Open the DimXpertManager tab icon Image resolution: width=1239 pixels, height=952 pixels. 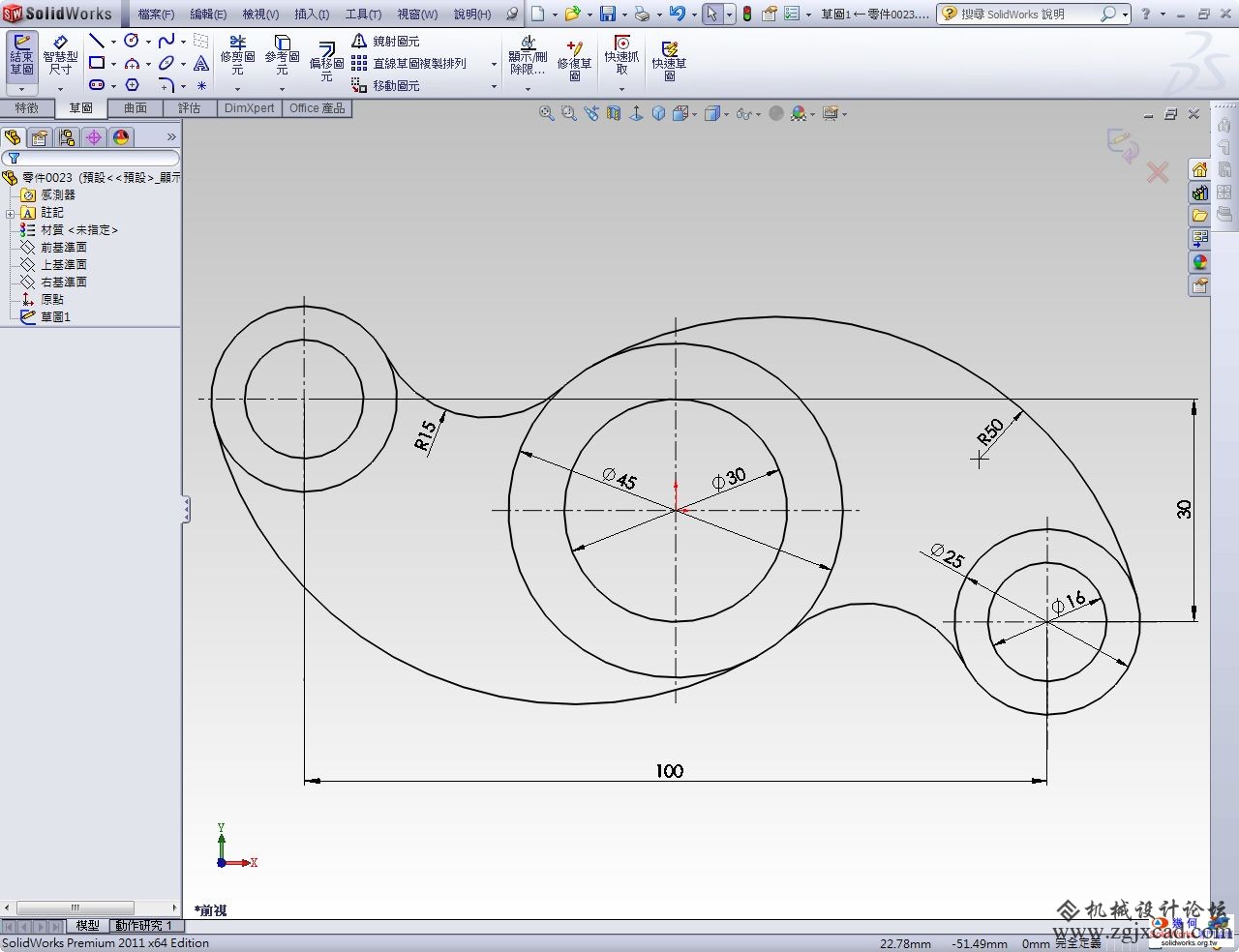point(94,137)
